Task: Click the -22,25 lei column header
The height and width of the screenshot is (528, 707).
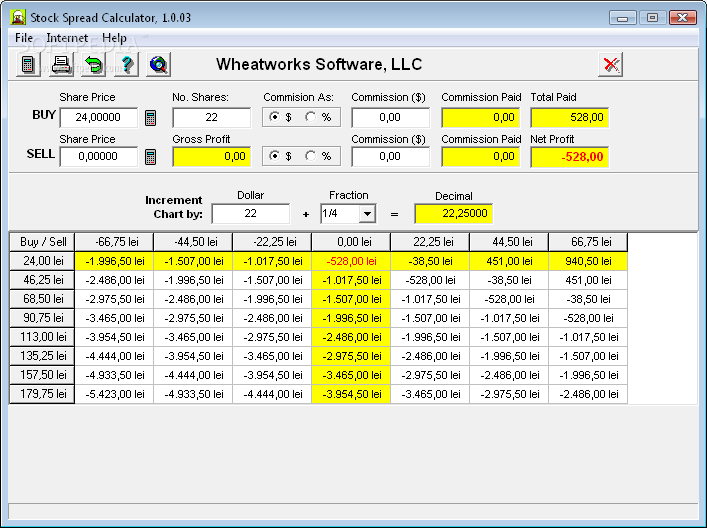Action: pyautogui.click(x=272, y=242)
